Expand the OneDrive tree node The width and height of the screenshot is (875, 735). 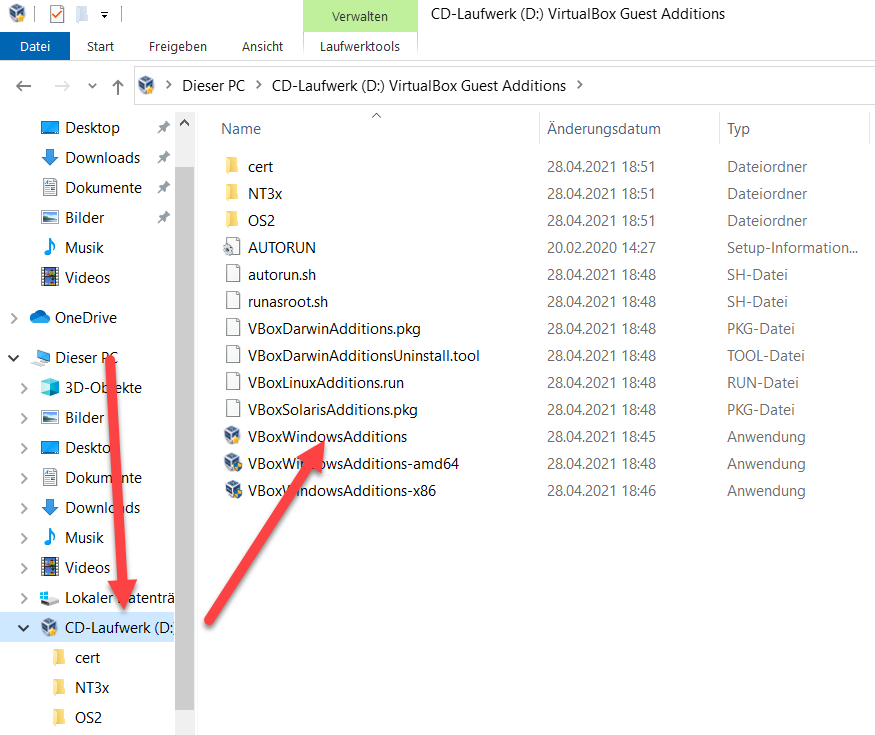(x=14, y=318)
